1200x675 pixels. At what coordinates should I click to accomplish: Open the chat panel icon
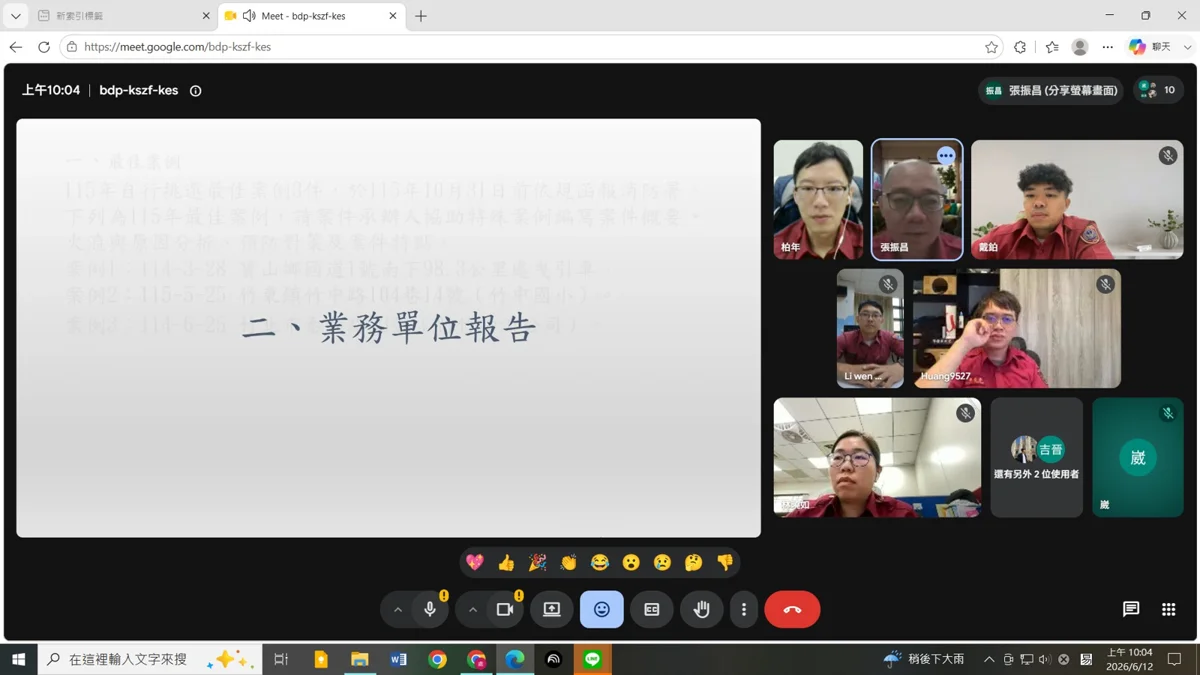1131,609
